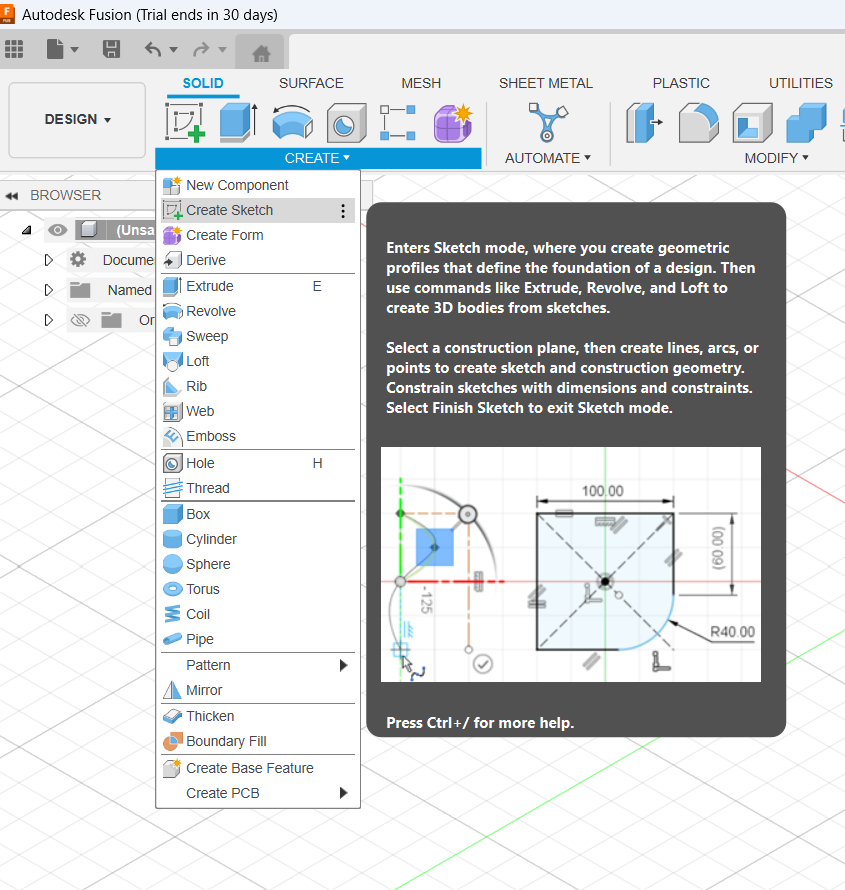Click Press Pull icon in Modify

644,122
